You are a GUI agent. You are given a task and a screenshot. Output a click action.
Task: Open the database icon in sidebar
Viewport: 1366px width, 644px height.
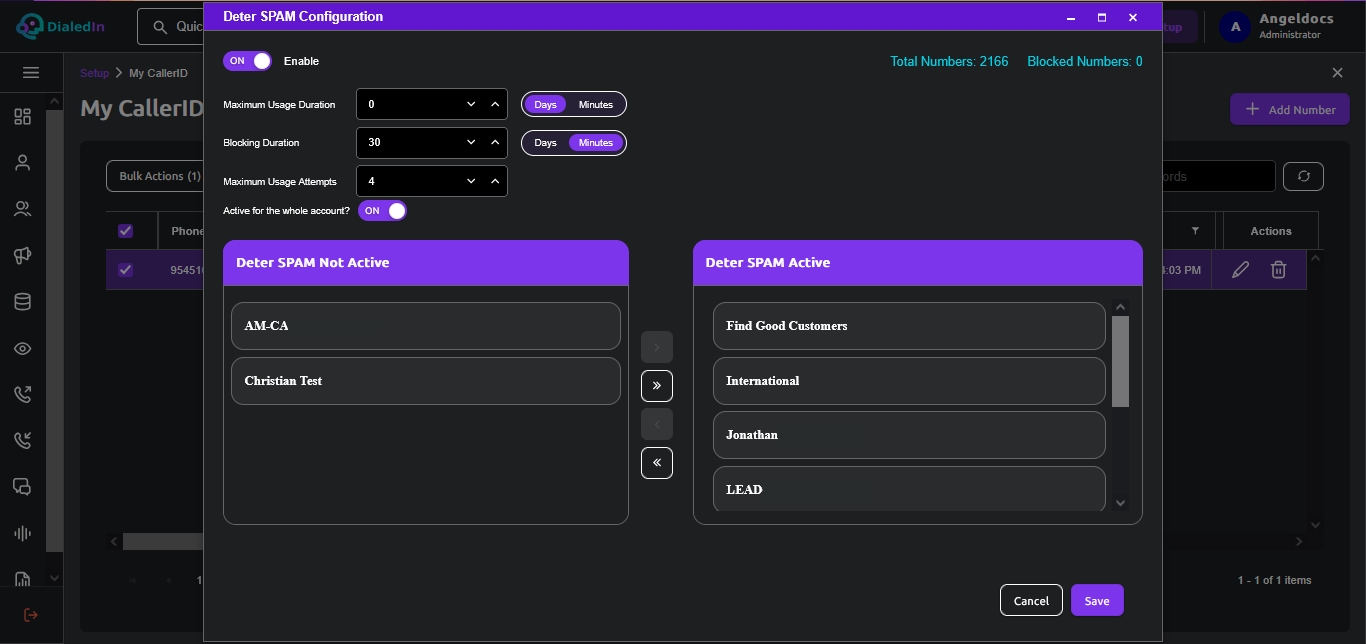click(x=22, y=302)
